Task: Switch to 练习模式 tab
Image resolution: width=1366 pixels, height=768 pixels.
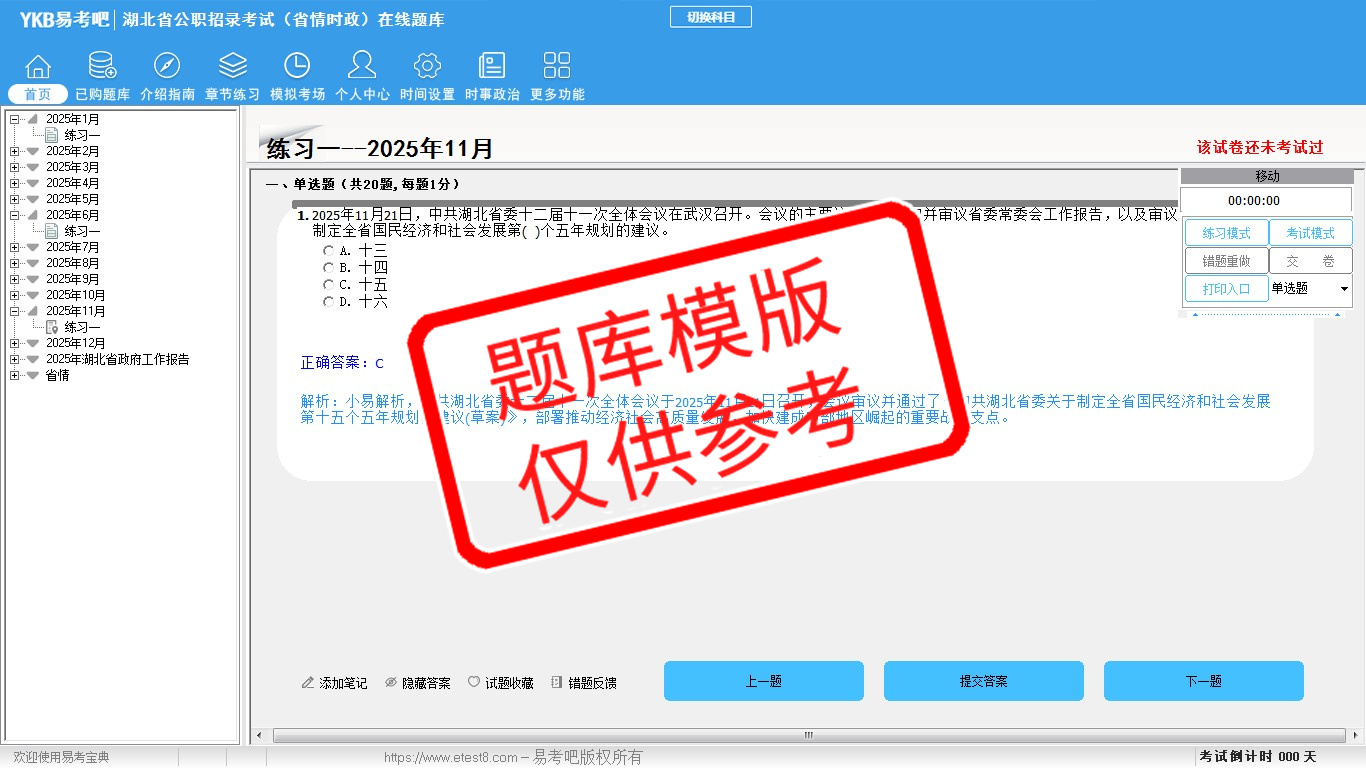Action: point(1226,233)
